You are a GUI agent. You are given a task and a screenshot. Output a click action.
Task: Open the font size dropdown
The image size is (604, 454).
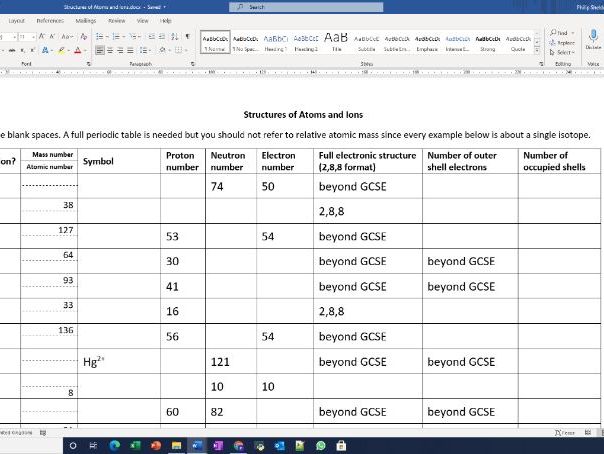click(x=34, y=37)
